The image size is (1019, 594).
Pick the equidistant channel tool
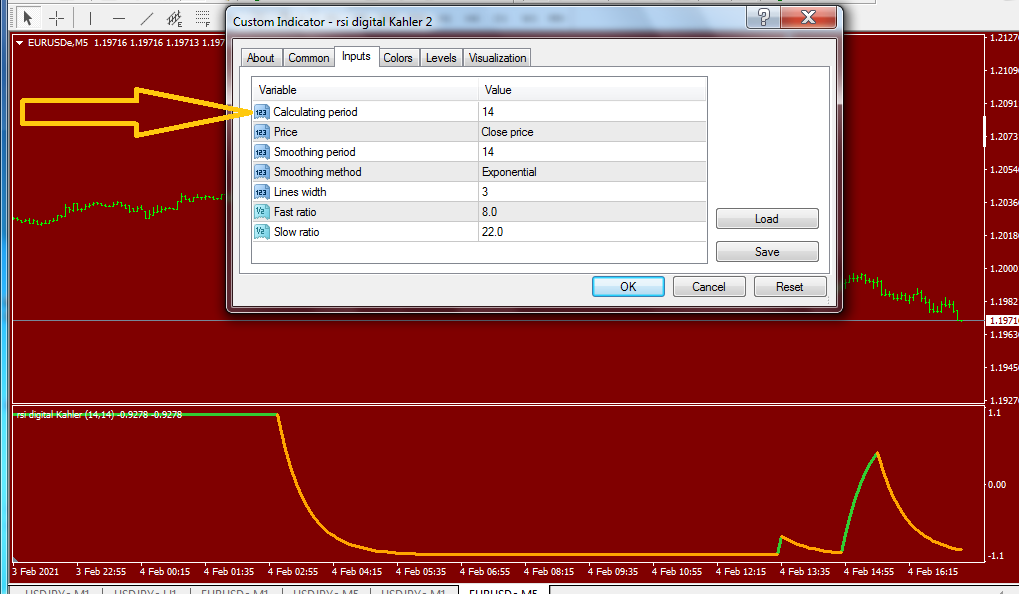click(174, 18)
